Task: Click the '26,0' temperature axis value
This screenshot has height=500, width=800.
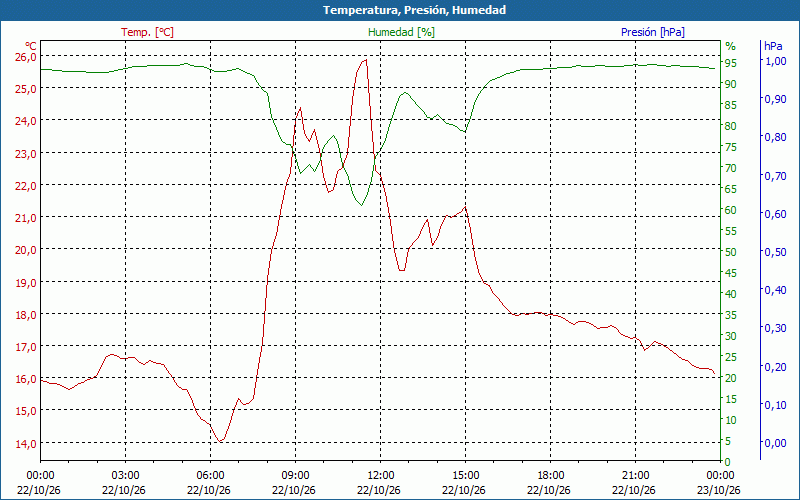Action: tap(27, 57)
